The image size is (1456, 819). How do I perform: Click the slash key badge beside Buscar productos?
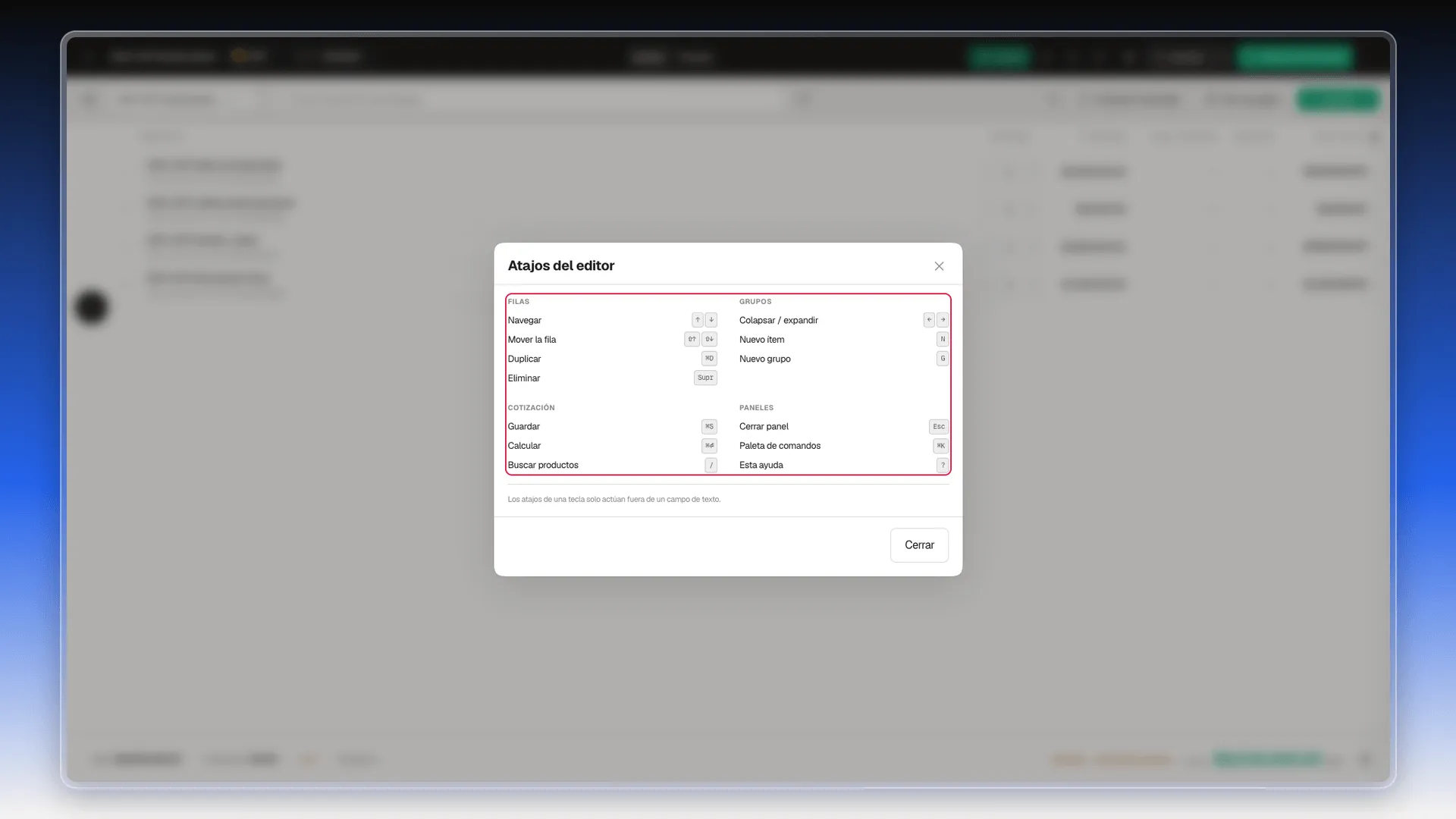(711, 466)
